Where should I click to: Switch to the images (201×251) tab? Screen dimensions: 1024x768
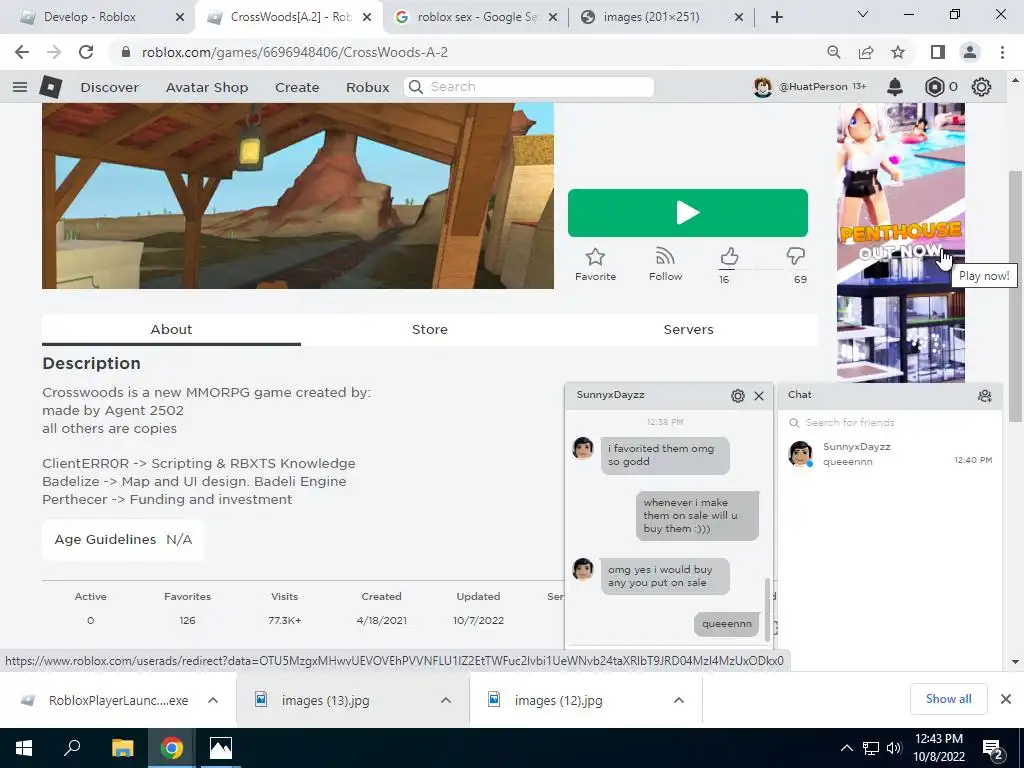(650, 17)
